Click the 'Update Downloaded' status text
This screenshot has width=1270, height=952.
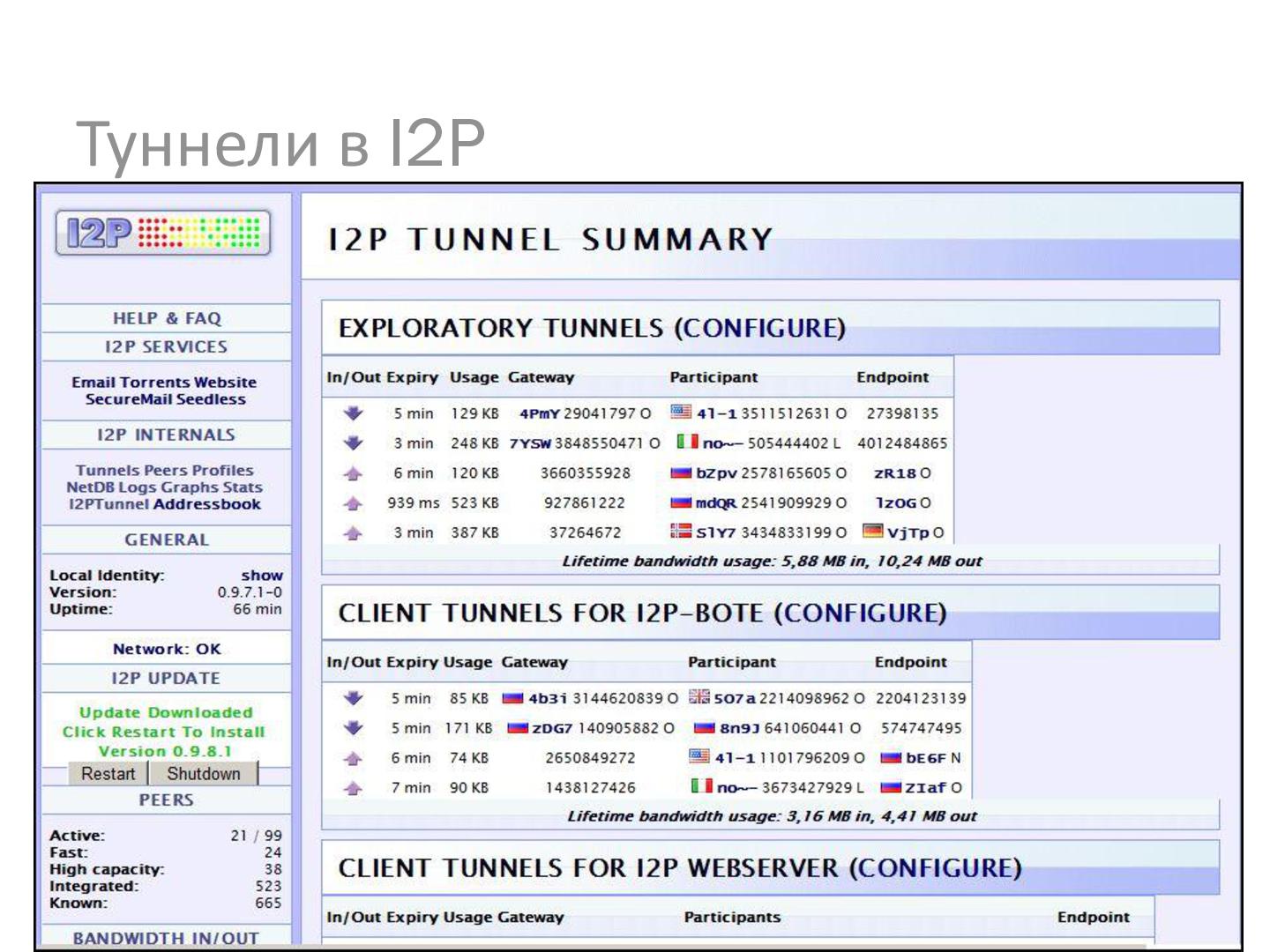pyautogui.click(x=166, y=712)
